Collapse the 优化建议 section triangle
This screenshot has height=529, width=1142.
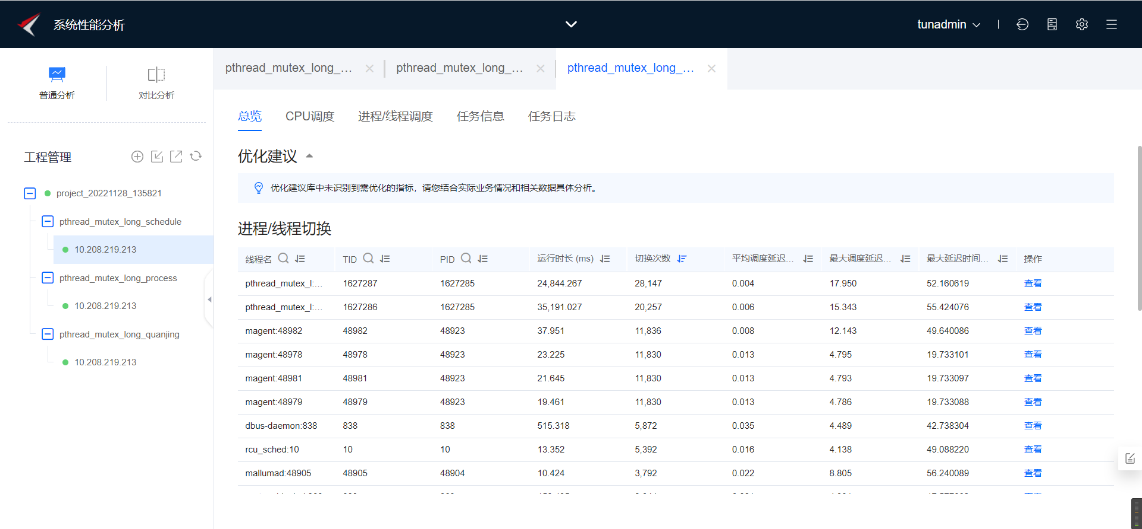pos(310,156)
